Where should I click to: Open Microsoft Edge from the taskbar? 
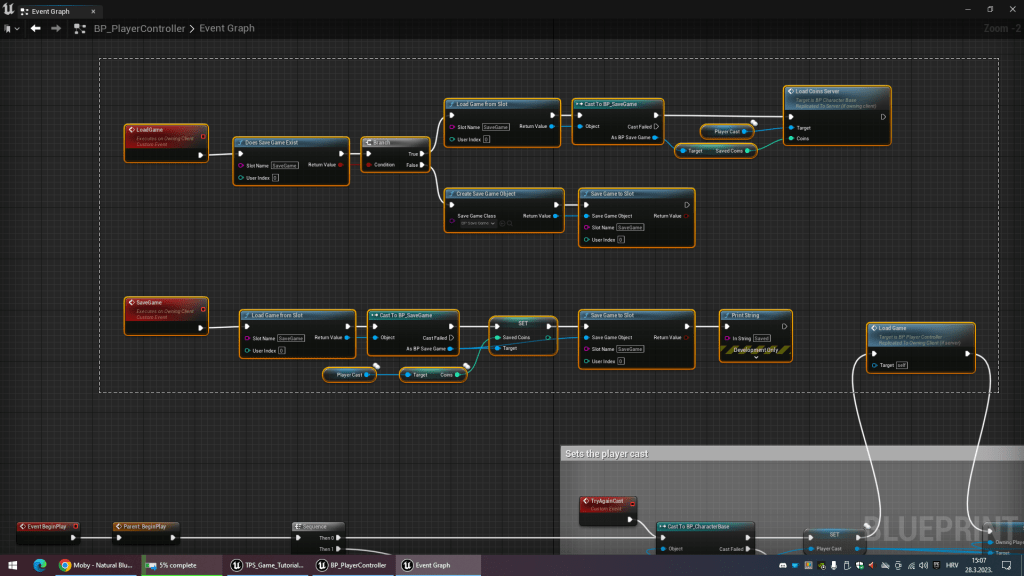[41, 565]
